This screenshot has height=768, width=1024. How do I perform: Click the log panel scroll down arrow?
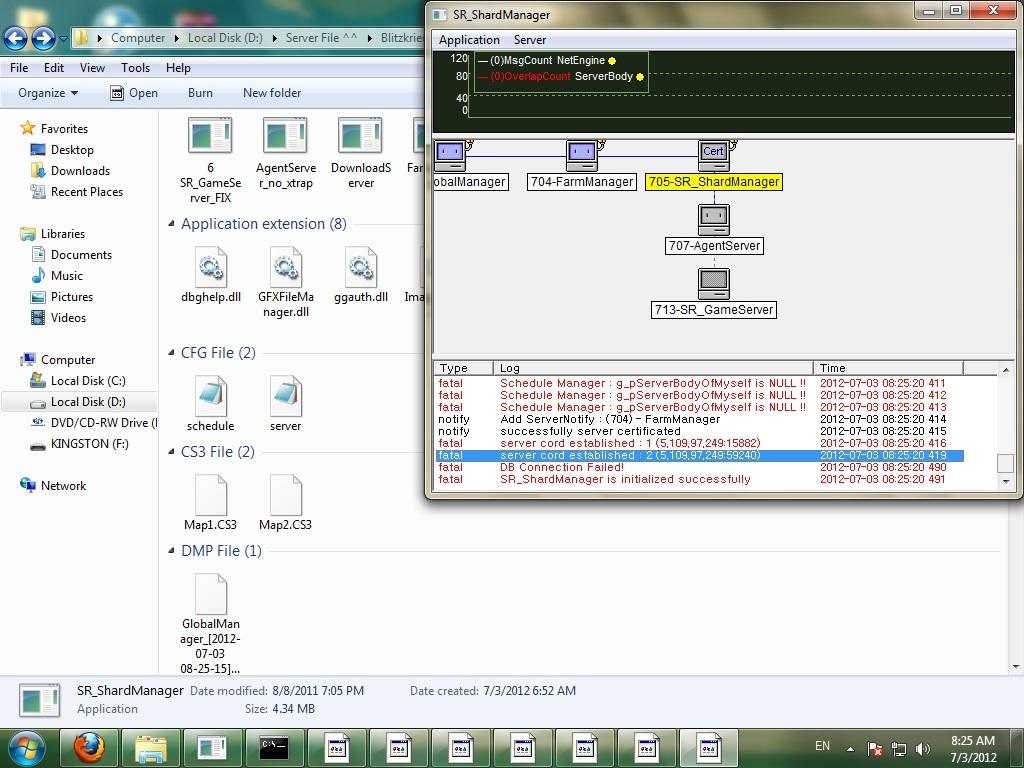(x=1006, y=482)
